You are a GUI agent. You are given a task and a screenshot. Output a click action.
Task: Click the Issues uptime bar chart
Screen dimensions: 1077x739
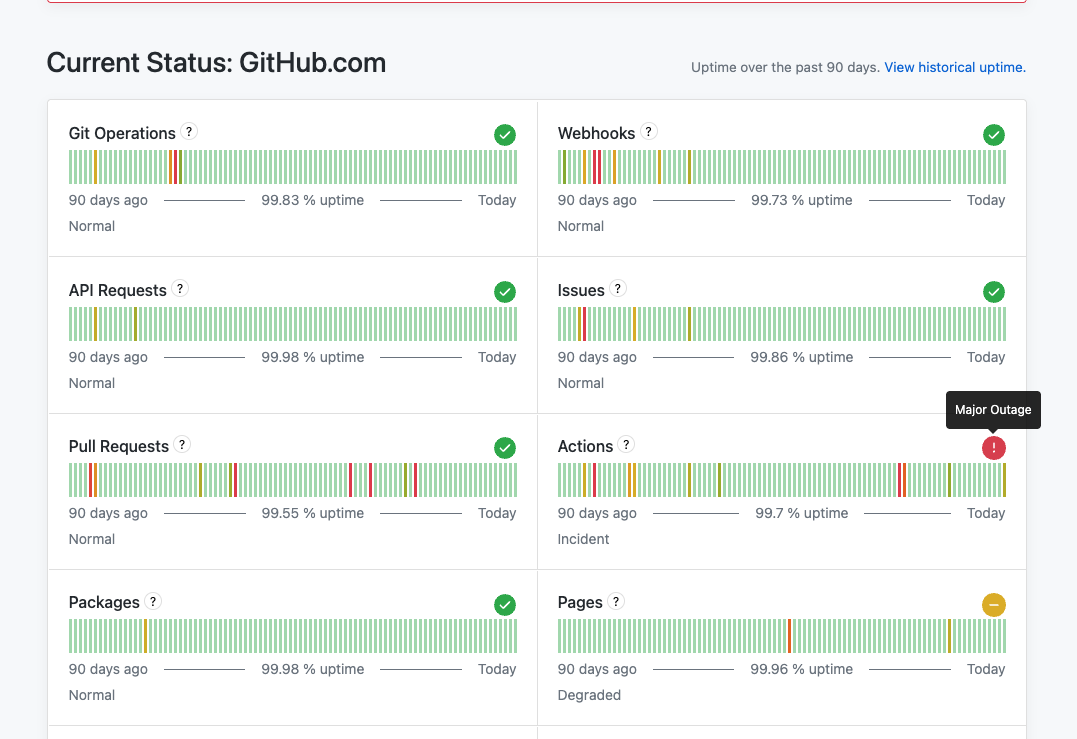782,324
